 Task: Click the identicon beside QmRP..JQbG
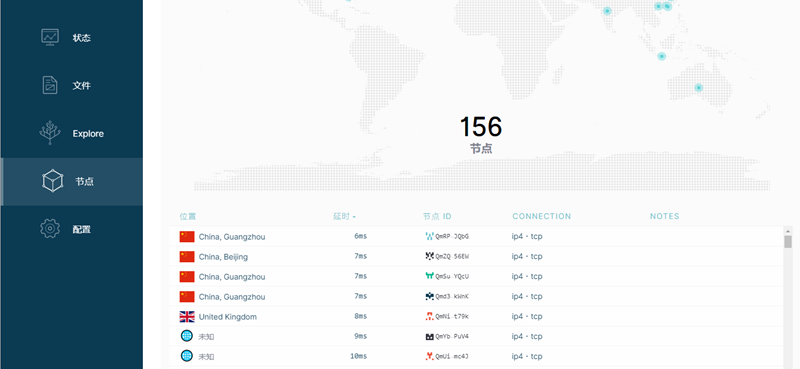430,236
